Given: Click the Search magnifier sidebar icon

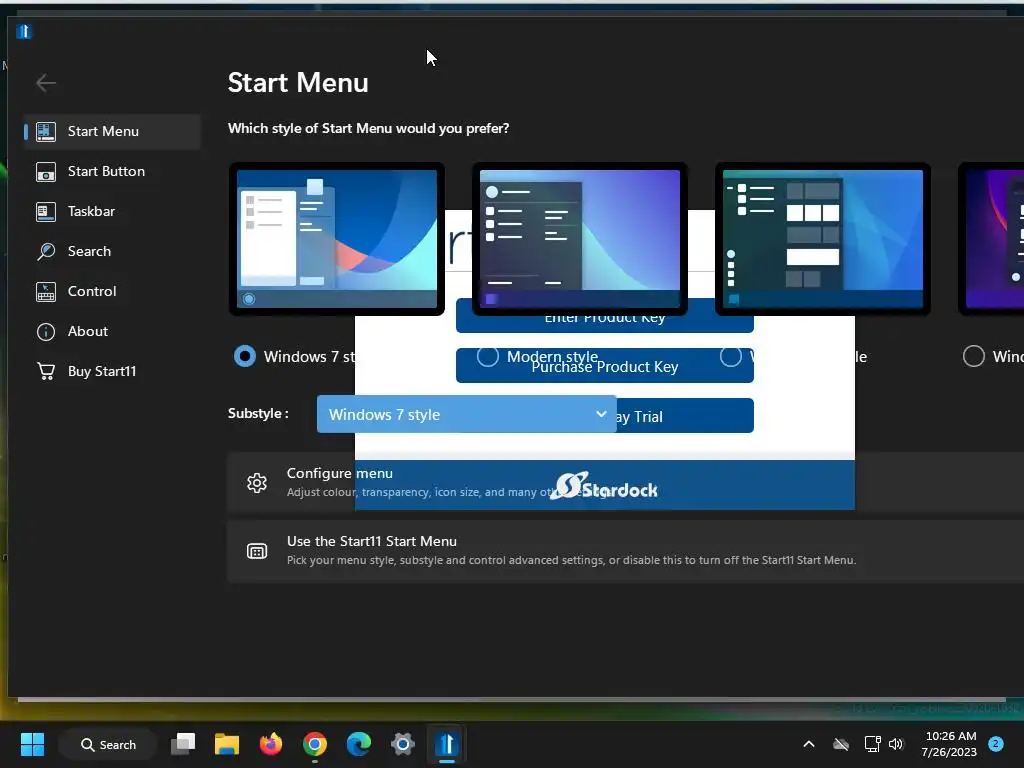Looking at the screenshot, I should pyautogui.click(x=46, y=251).
